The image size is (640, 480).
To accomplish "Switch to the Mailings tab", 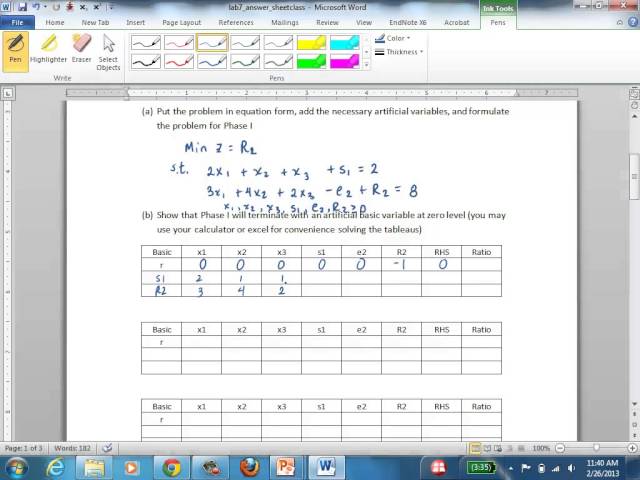I will click(x=285, y=22).
